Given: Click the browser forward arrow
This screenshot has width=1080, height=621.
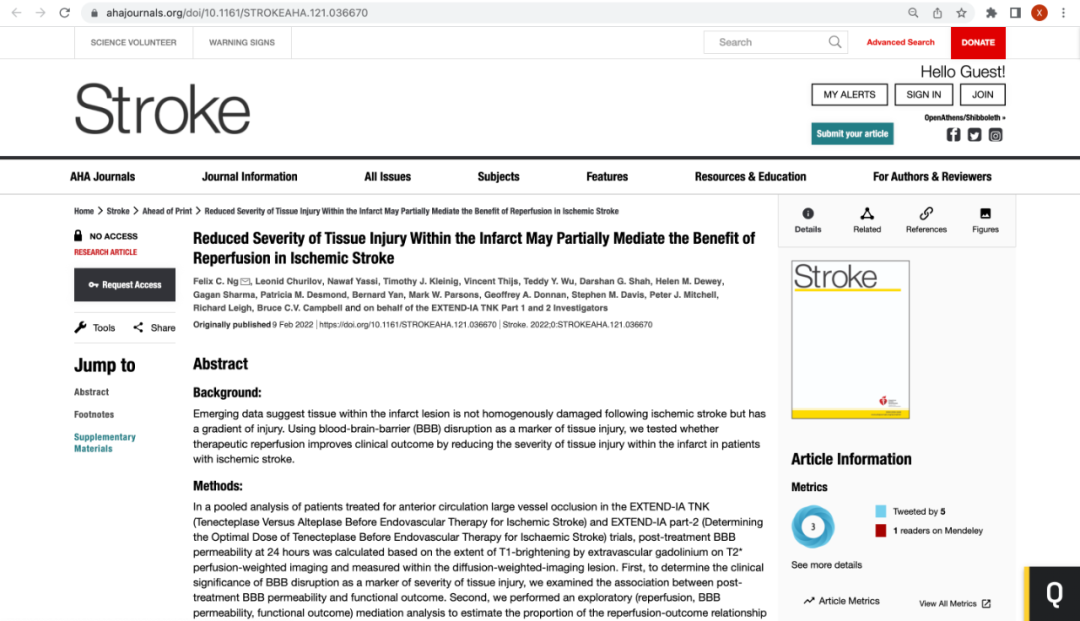Looking at the screenshot, I should click(x=41, y=12).
